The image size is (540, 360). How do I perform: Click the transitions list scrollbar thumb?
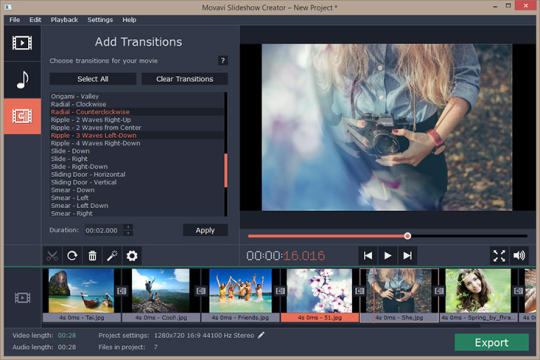click(x=226, y=171)
